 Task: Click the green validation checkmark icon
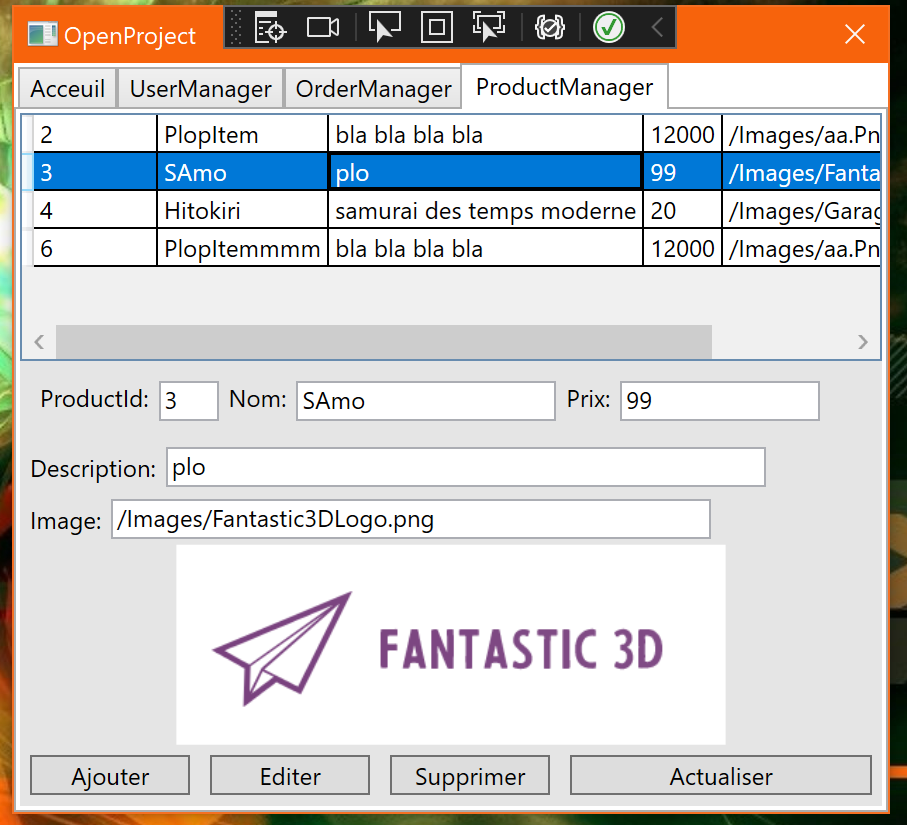(609, 28)
